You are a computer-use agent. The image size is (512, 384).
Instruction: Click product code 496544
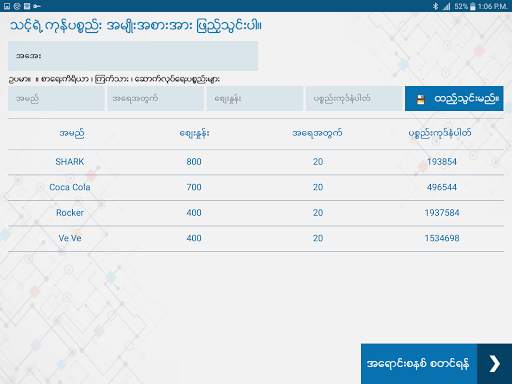pyautogui.click(x=442, y=187)
